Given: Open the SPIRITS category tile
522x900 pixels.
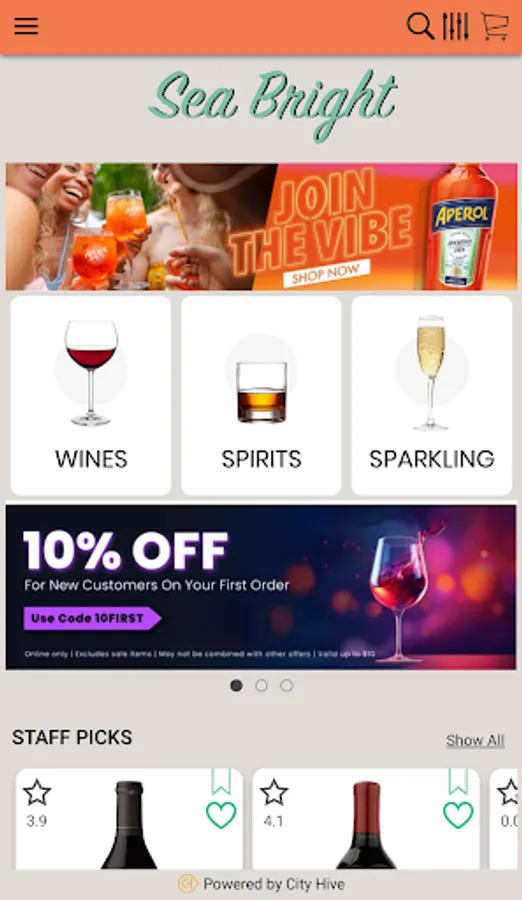Looking at the screenshot, I should [x=261, y=395].
